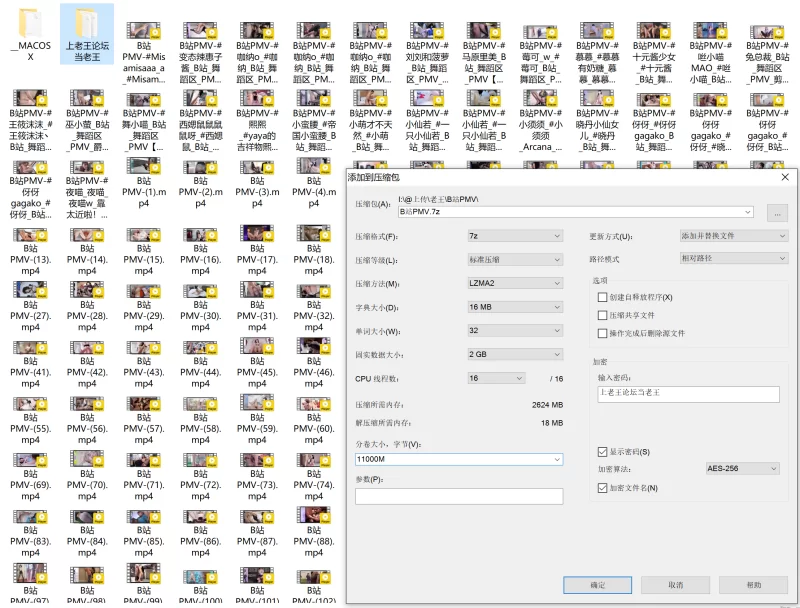Select the B站PMV-(30).mp4 file icon

(x=200, y=291)
